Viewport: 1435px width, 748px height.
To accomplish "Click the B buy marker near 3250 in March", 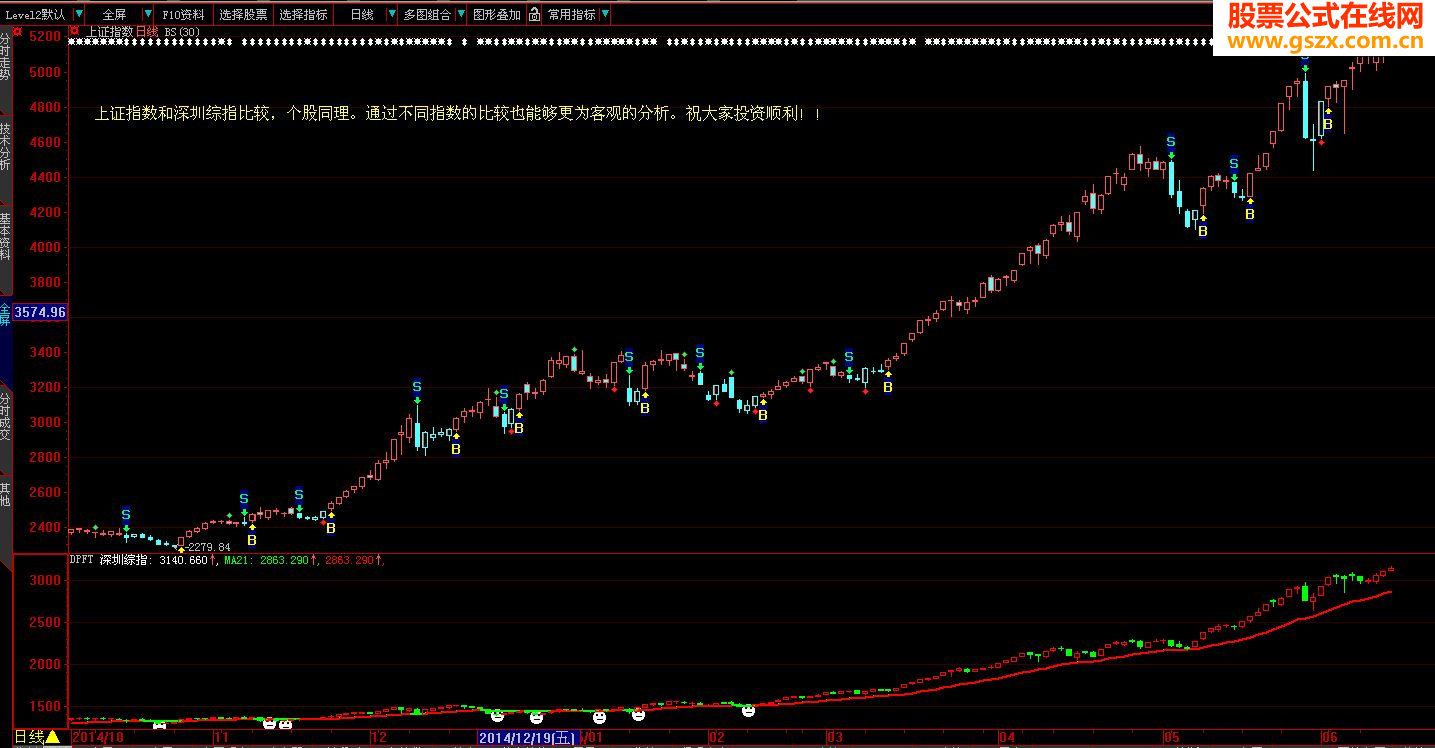I will click(888, 386).
